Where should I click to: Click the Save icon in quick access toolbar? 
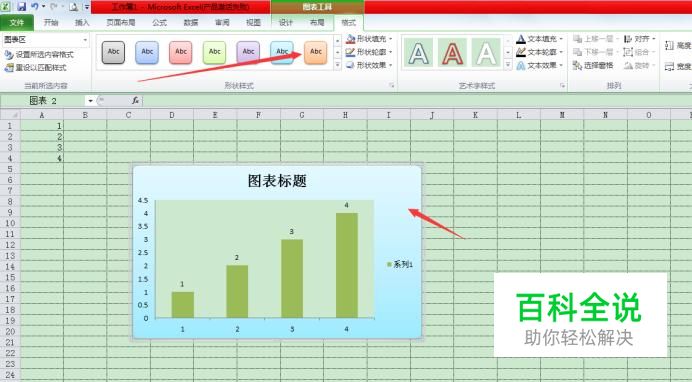tap(22, 7)
